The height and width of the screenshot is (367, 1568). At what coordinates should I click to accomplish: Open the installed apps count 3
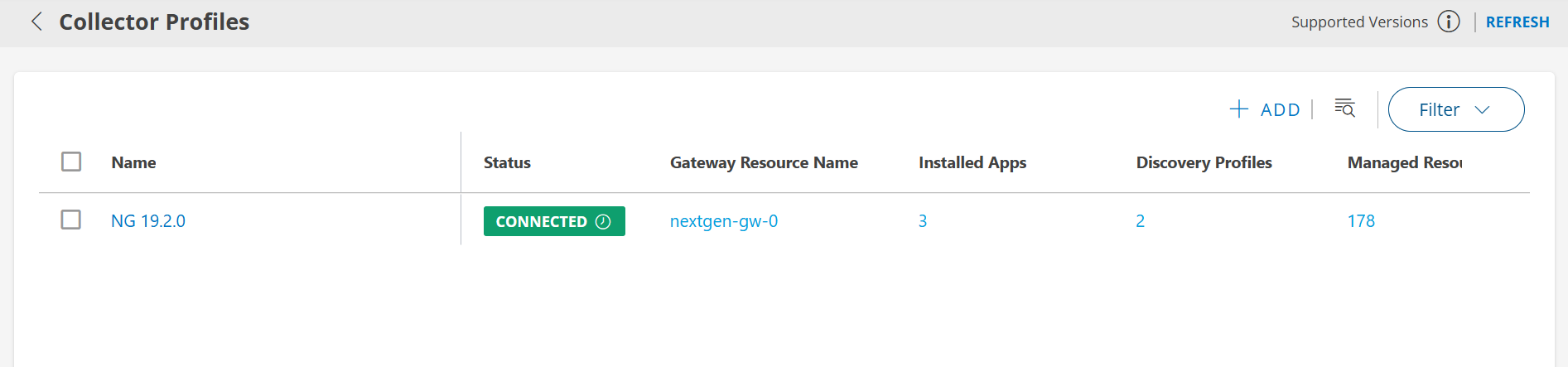pos(923,221)
